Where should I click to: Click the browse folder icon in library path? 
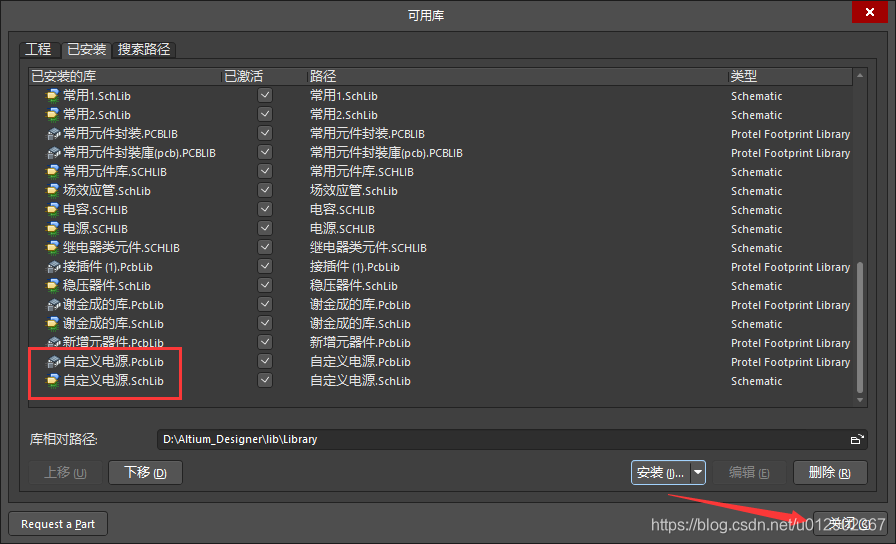coord(857,439)
